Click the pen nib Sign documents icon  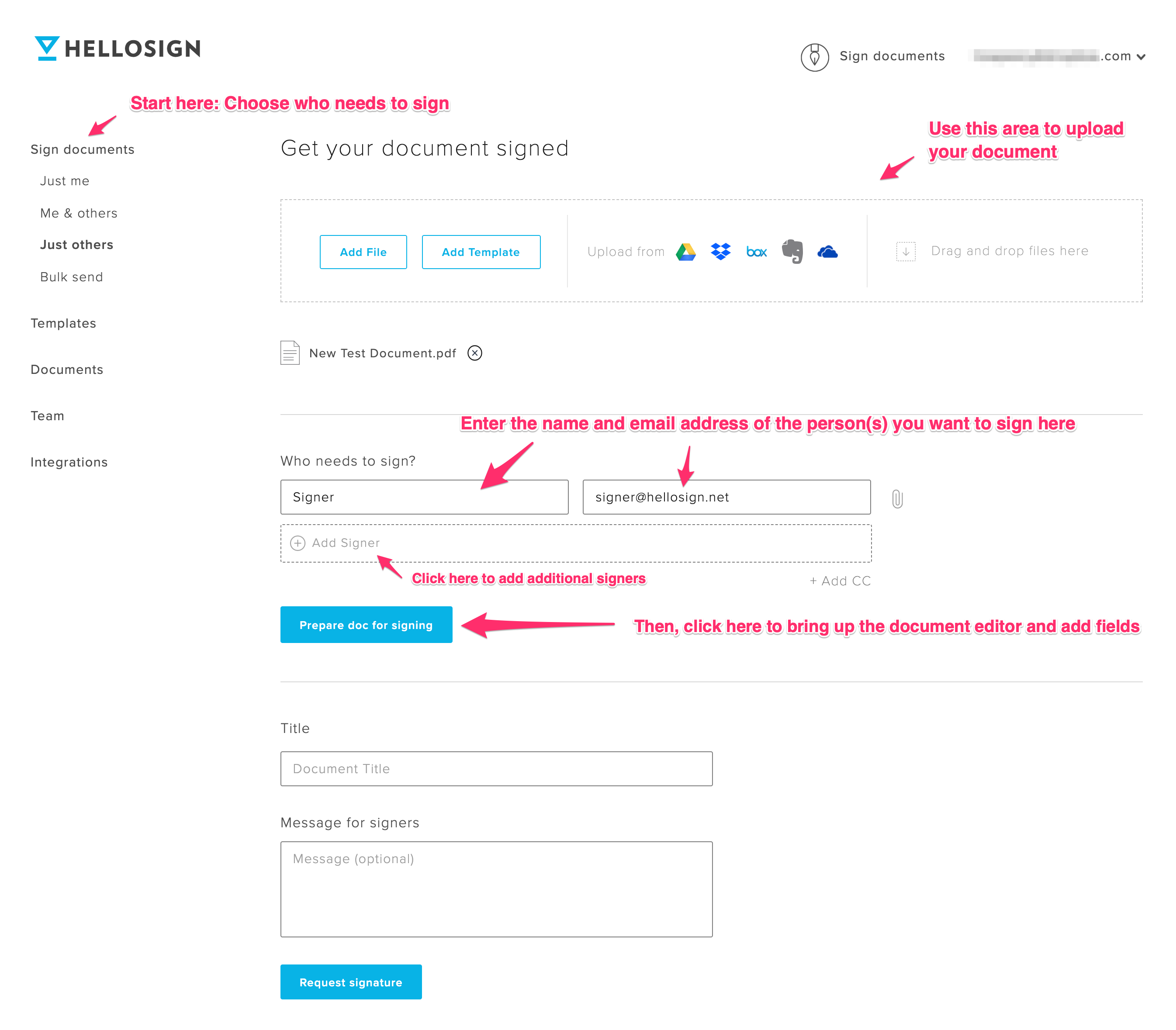pos(814,57)
